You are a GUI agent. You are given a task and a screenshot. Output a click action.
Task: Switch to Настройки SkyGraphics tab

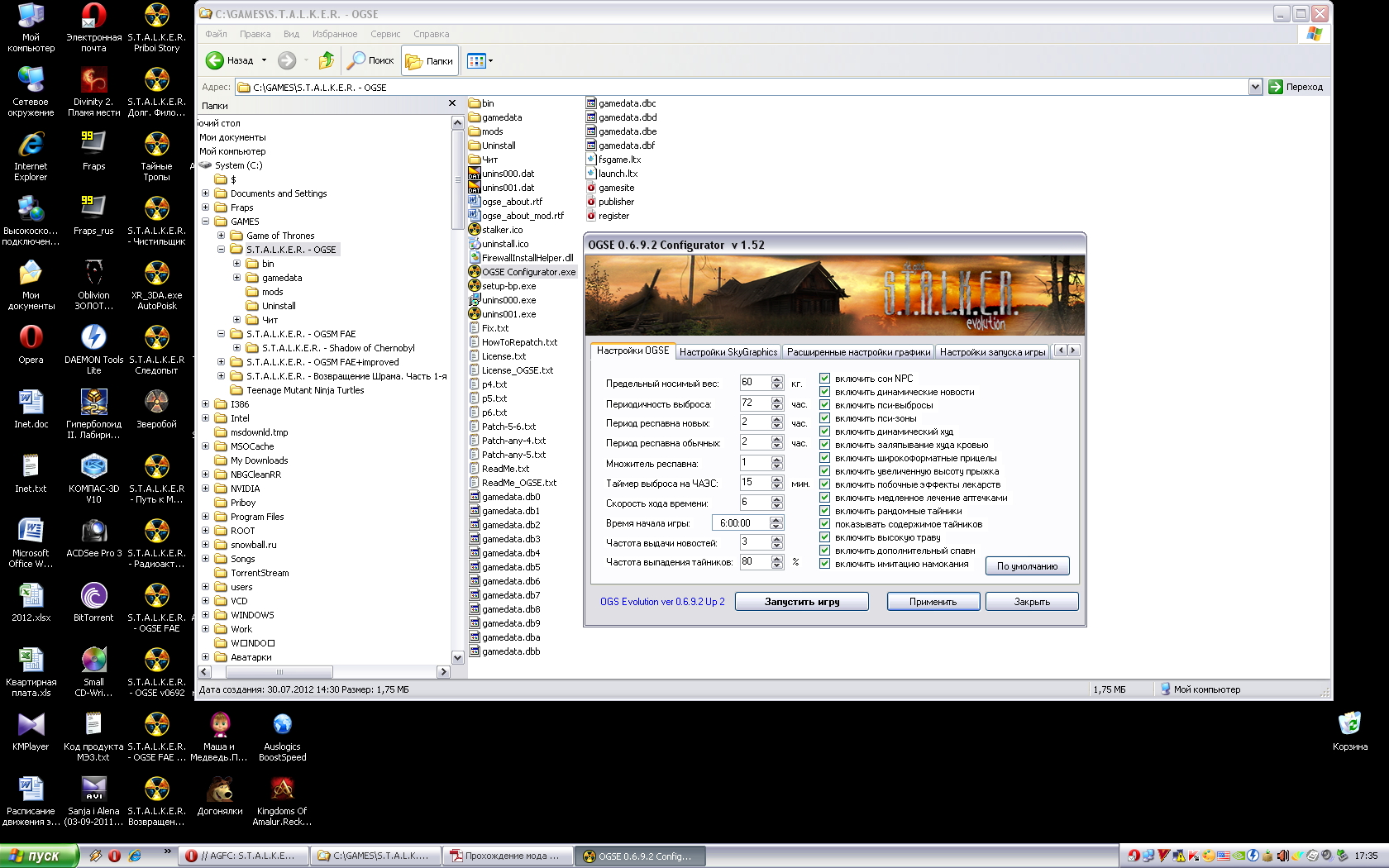pos(728,352)
